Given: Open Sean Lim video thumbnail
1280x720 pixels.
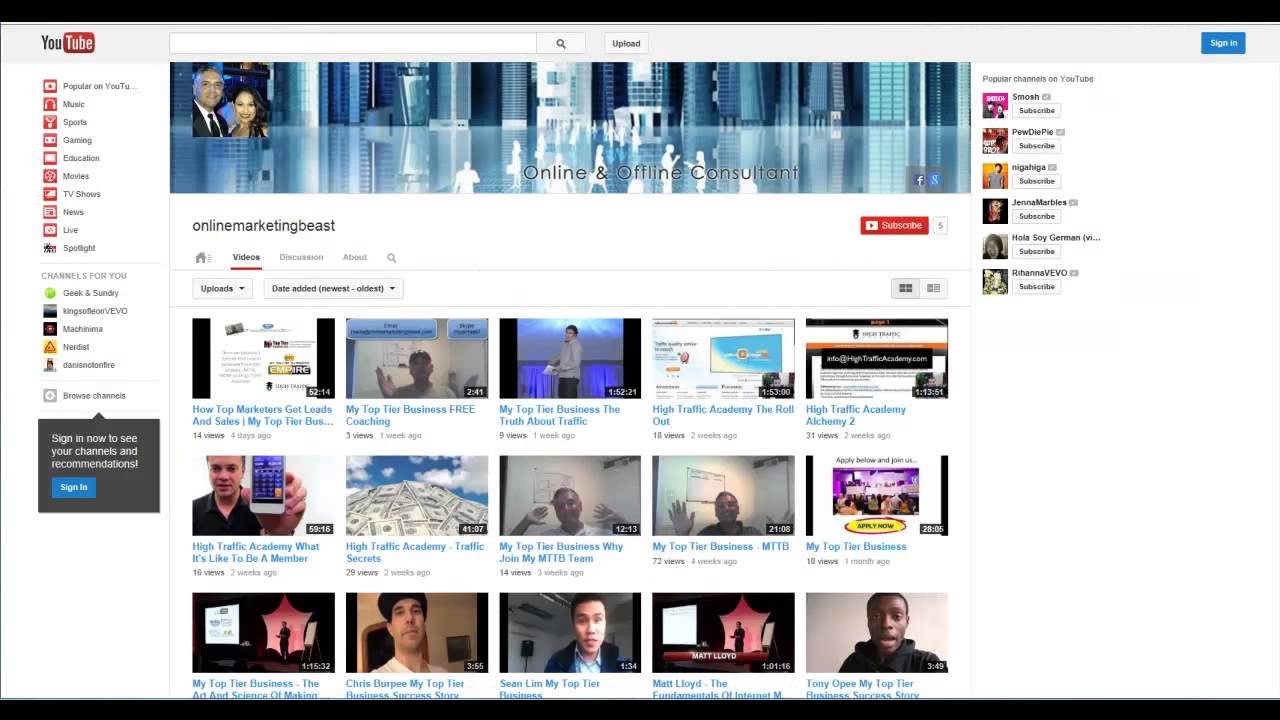Looking at the screenshot, I should pyautogui.click(x=570, y=633).
